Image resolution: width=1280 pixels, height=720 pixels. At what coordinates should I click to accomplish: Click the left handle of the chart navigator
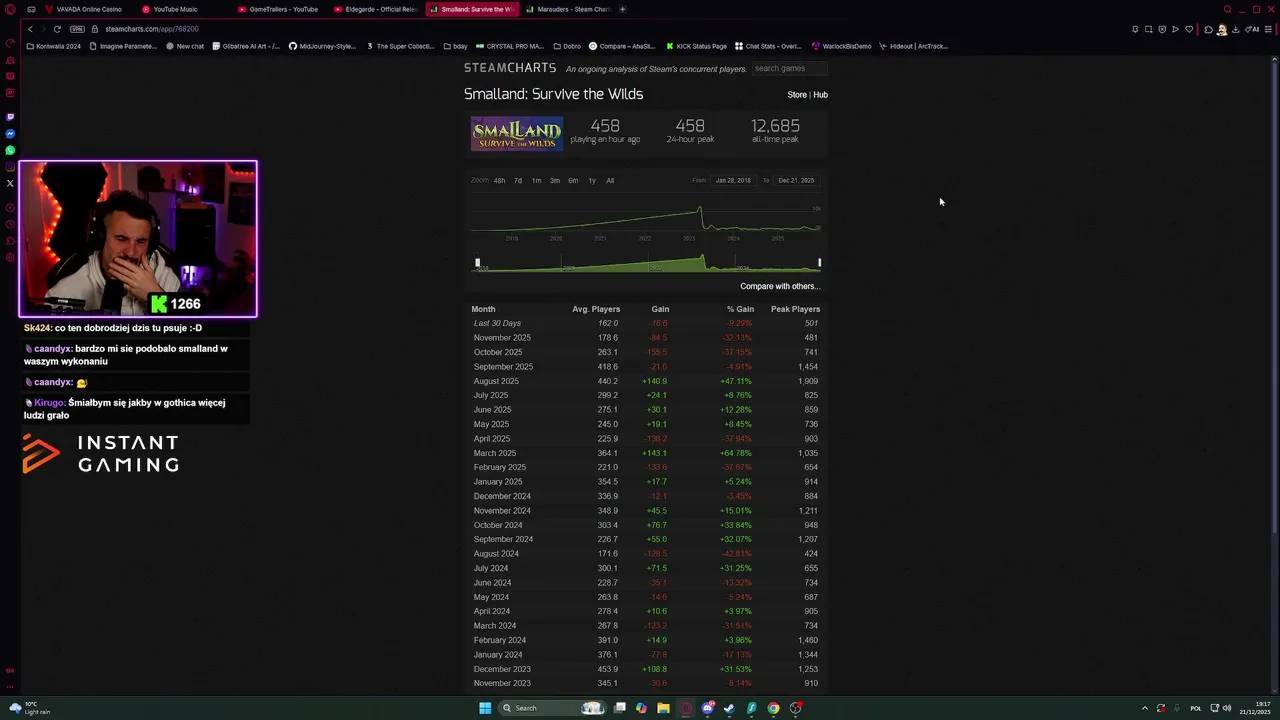click(x=477, y=263)
